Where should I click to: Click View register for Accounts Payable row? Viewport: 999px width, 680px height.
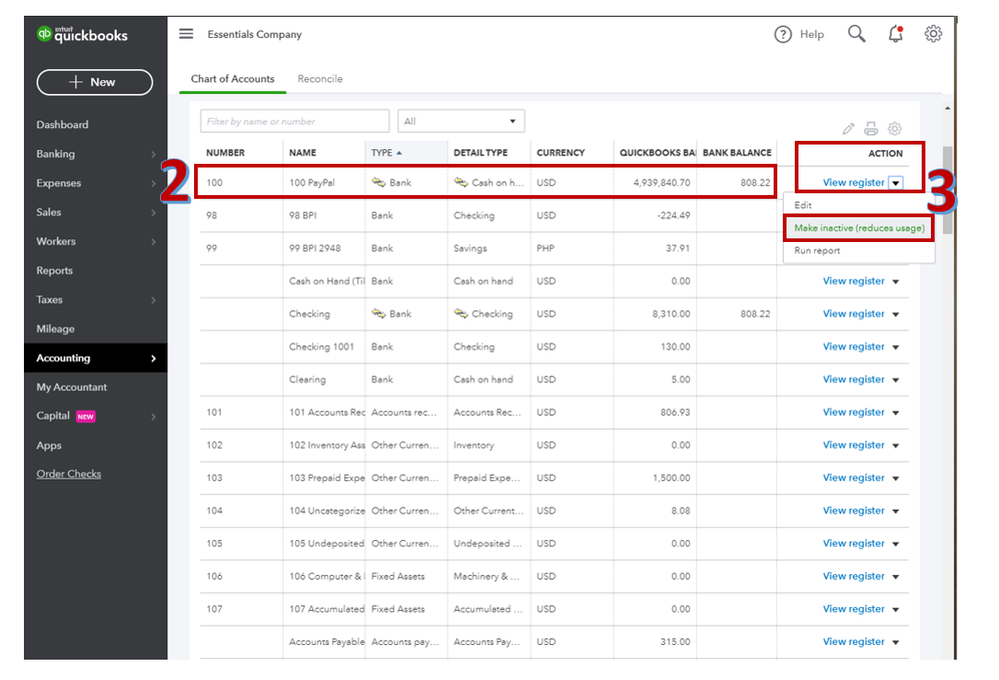point(854,642)
